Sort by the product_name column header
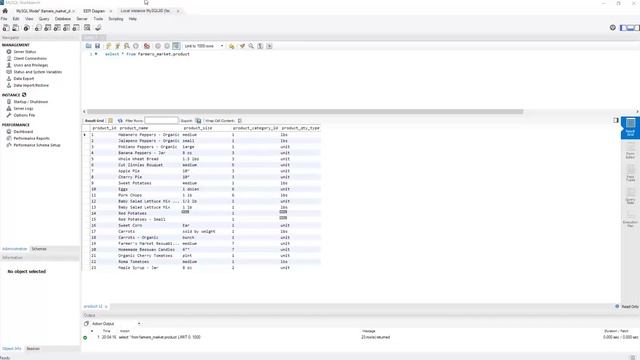640x360 pixels. click(x=134, y=128)
